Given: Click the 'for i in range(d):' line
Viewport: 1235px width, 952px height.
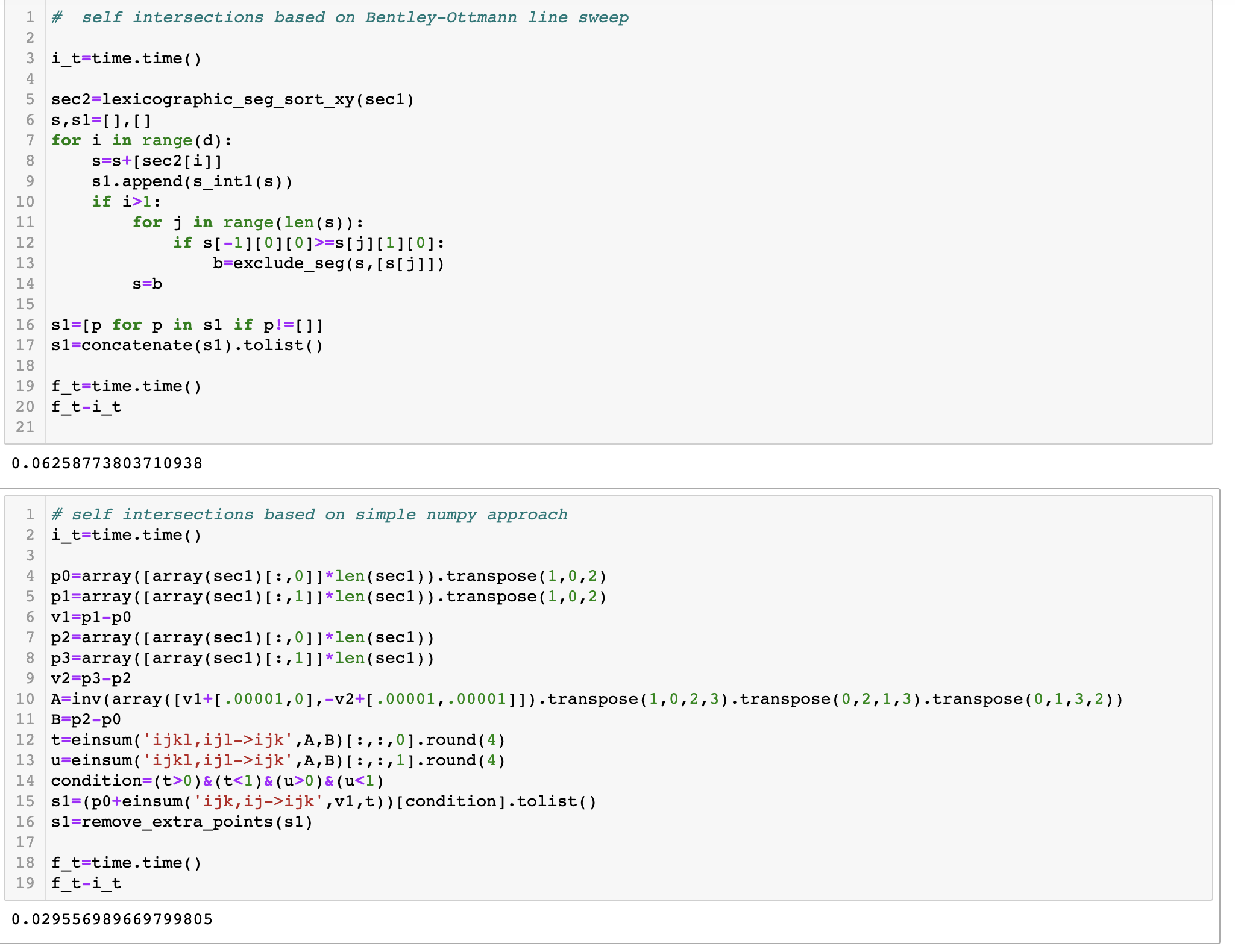Looking at the screenshot, I should [x=142, y=140].
